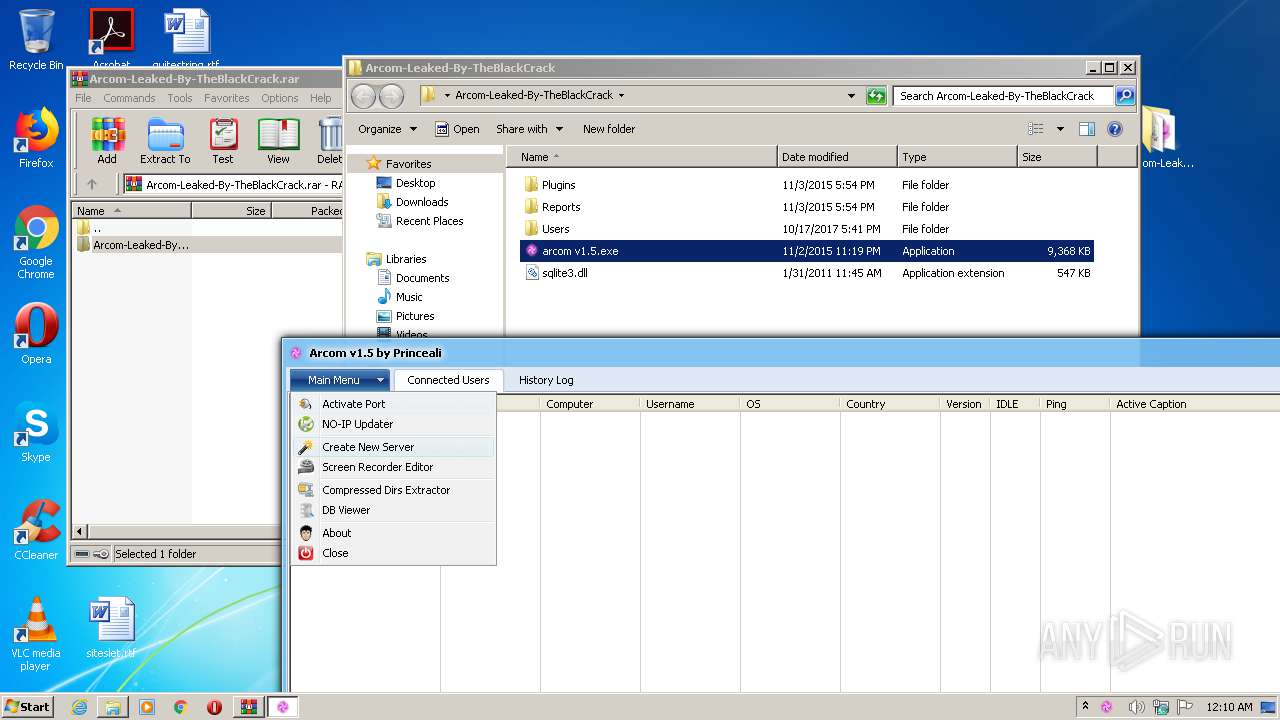Show hidden tray icons arrow

[x=1085, y=707]
